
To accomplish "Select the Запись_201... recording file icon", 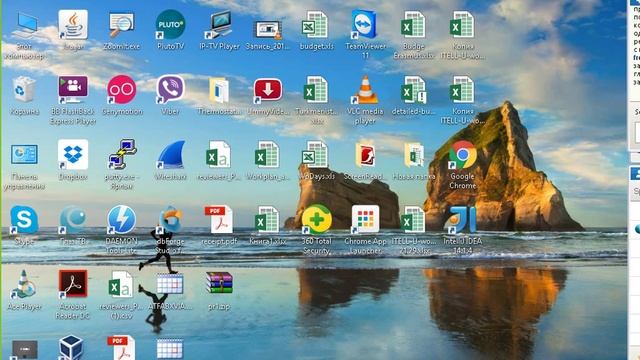I will (268, 29).
